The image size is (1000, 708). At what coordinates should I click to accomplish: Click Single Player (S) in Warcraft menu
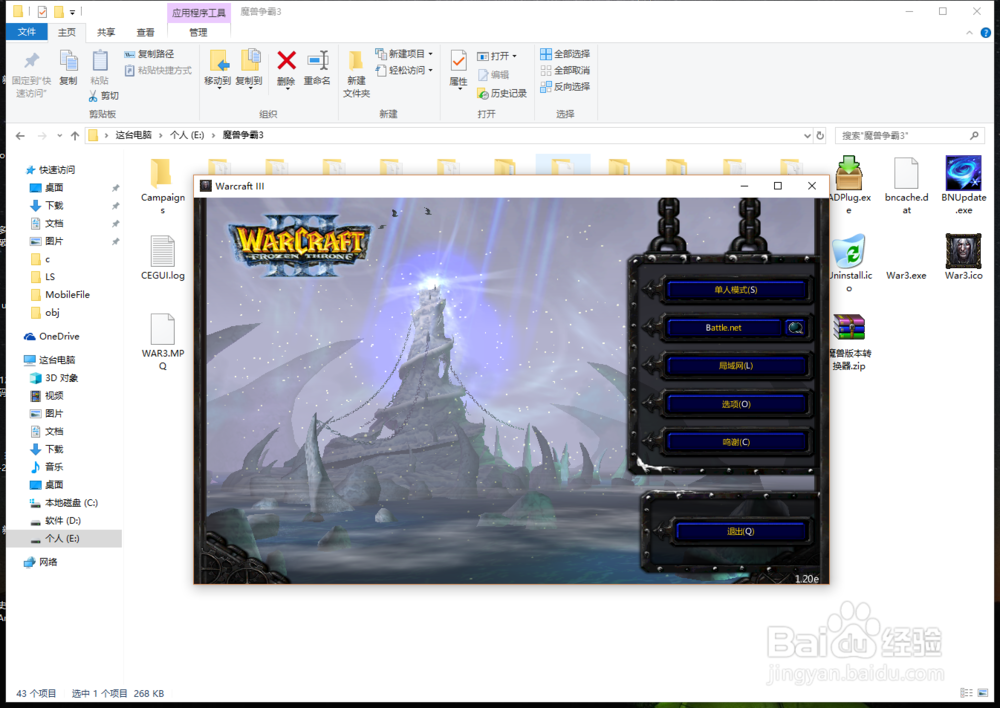pyautogui.click(x=735, y=290)
